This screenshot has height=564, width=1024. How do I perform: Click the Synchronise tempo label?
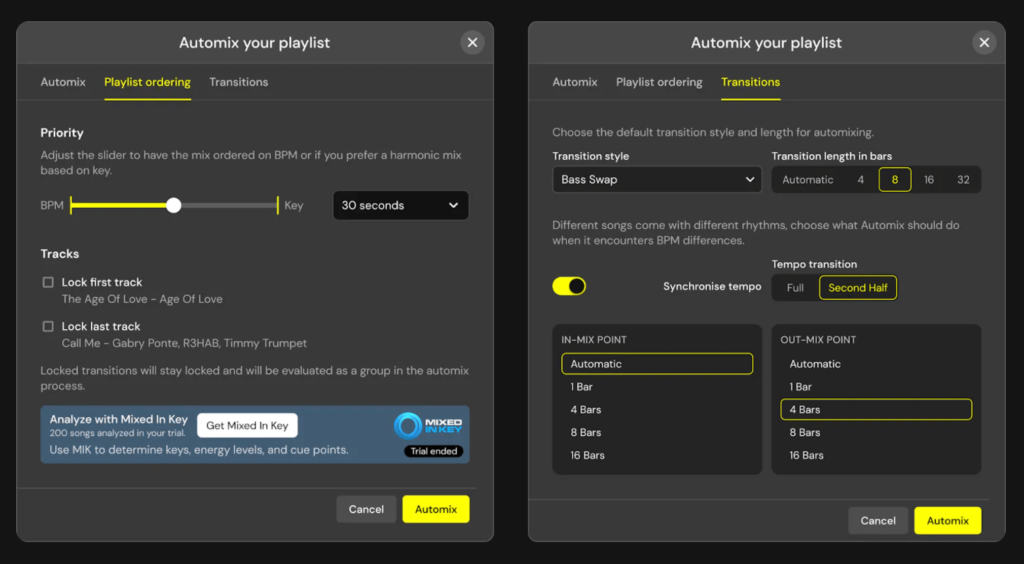712,287
